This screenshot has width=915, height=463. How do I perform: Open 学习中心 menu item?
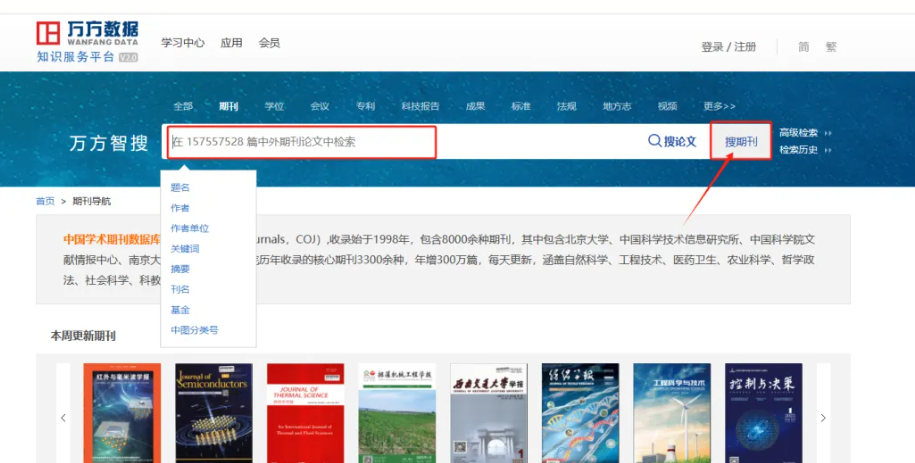pyautogui.click(x=183, y=43)
